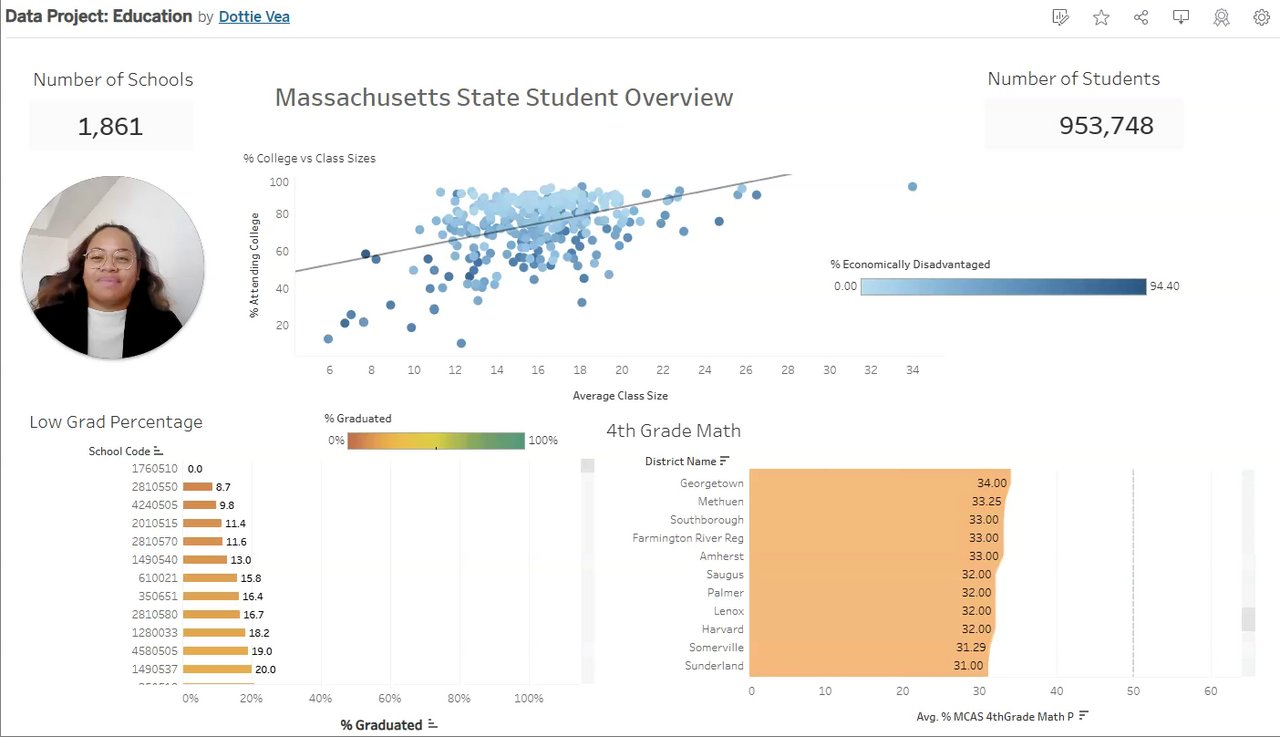Click the edit visualization icon
The image size is (1280, 737).
(x=1061, y=17)
